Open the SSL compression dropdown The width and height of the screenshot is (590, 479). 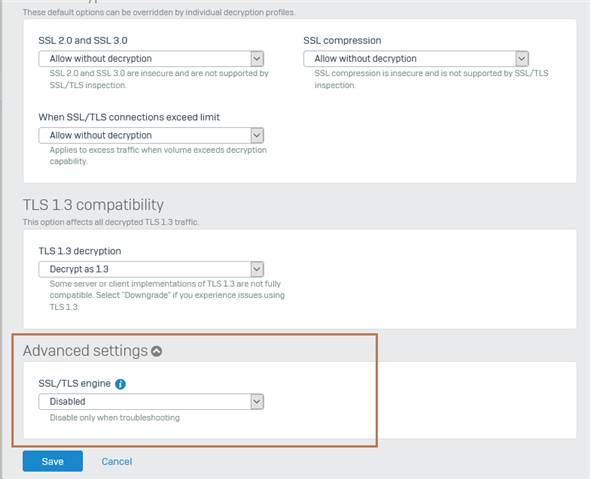coord(416,59)
